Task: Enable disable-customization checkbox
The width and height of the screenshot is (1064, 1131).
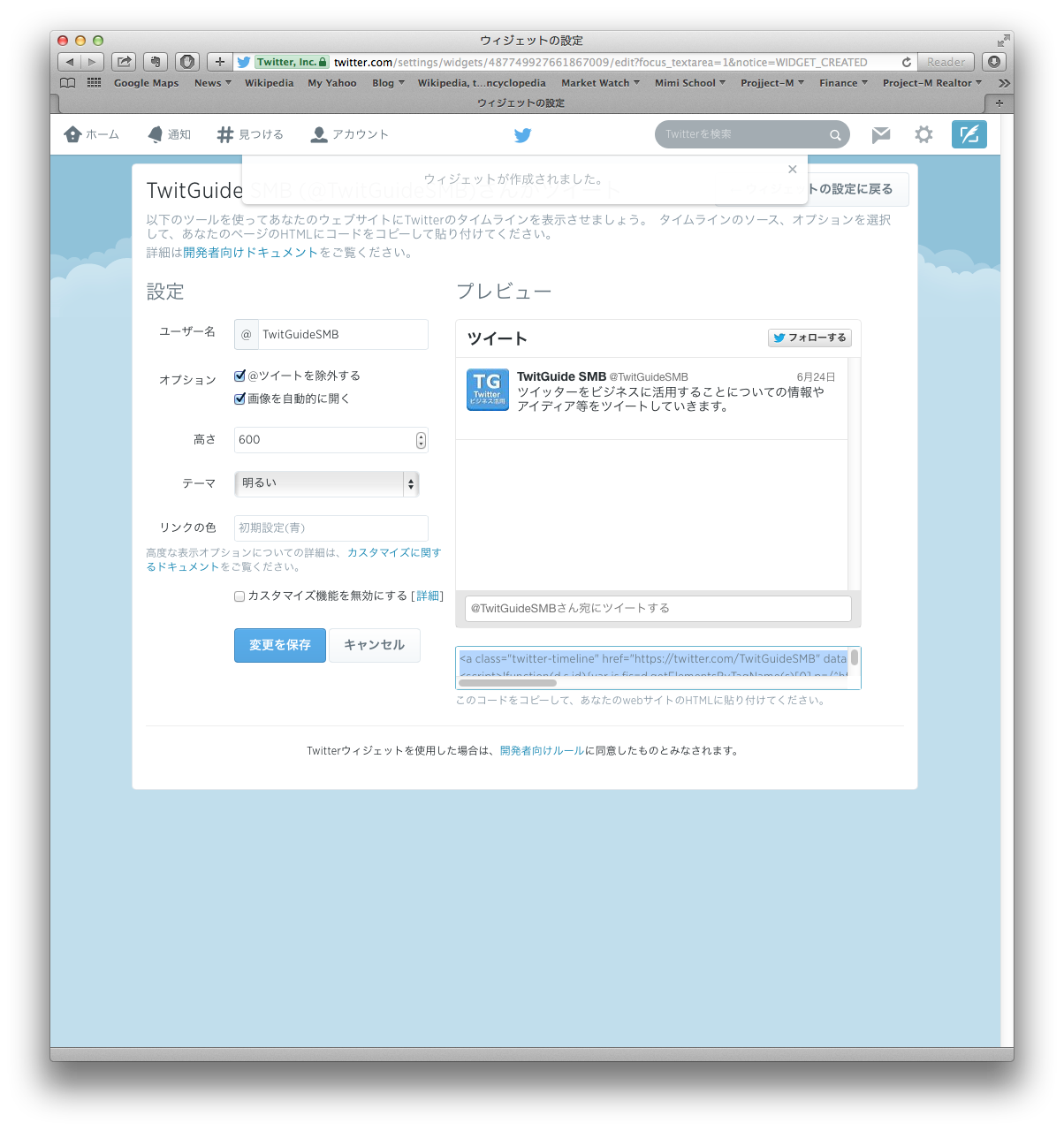Action: (239, 596)
